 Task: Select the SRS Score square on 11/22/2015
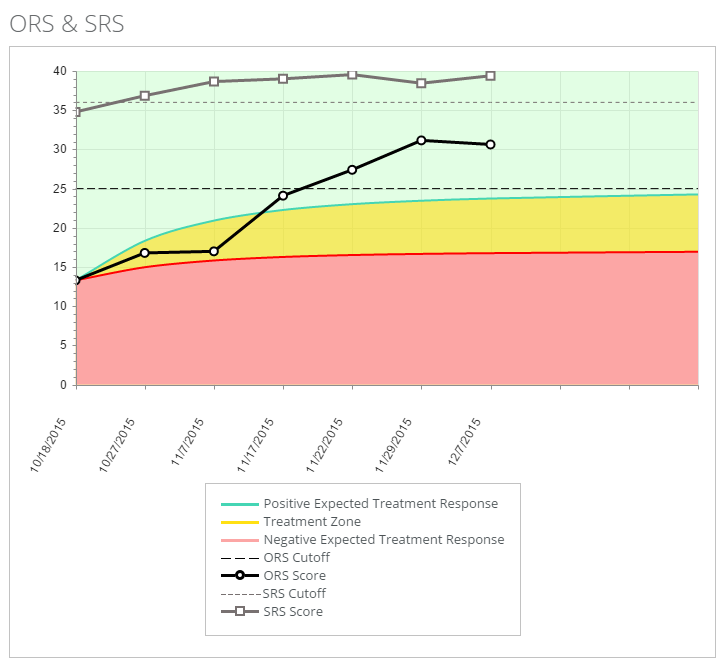[x=352, y=74]
